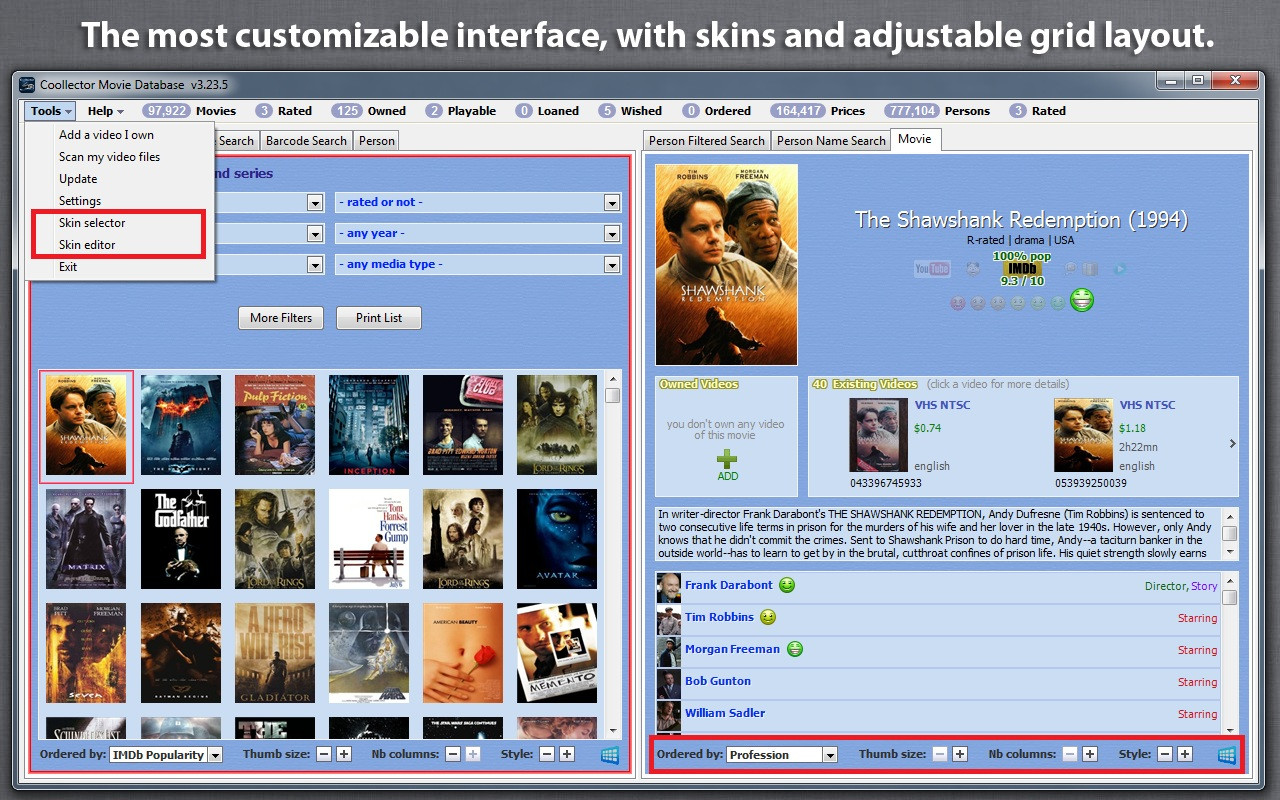The height and width of the screenshot is (800, 1280).
Task: Open the YouTube trailer icon for Shawshank
Action: [932, 268]
